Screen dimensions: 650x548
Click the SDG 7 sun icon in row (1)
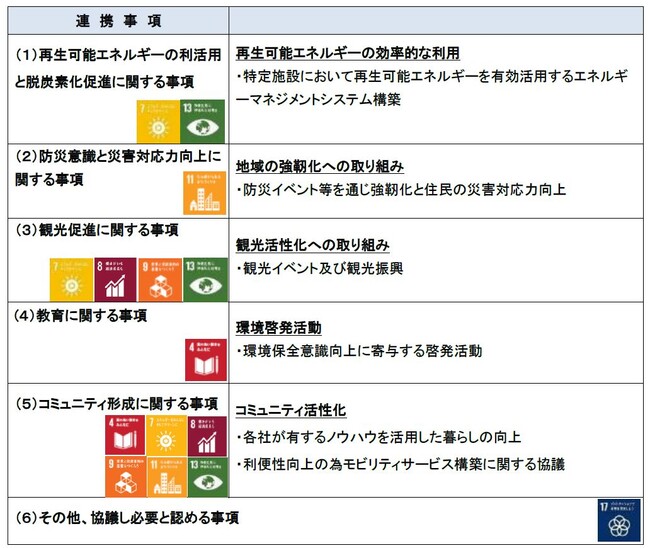tap(158, 121)
